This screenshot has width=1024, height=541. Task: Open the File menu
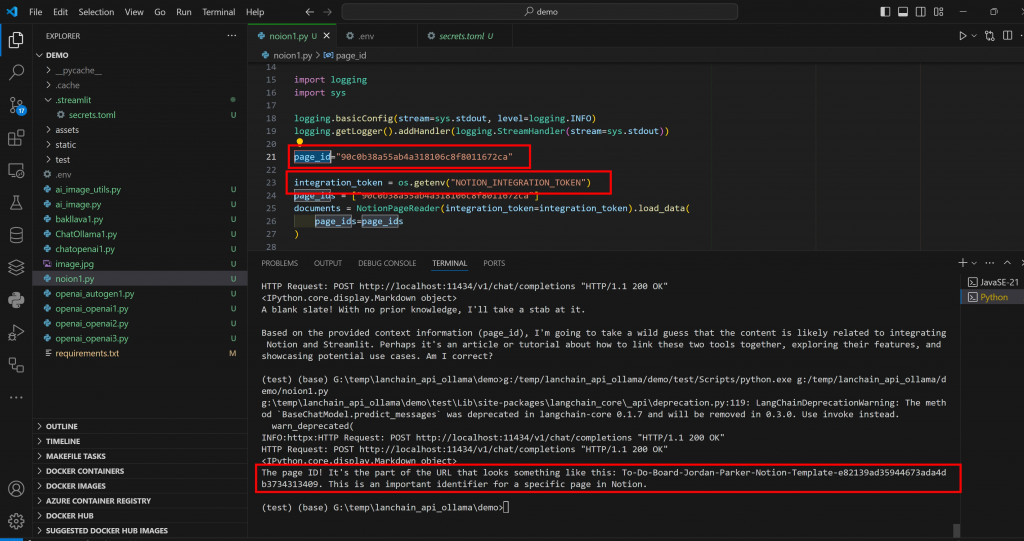36,12
